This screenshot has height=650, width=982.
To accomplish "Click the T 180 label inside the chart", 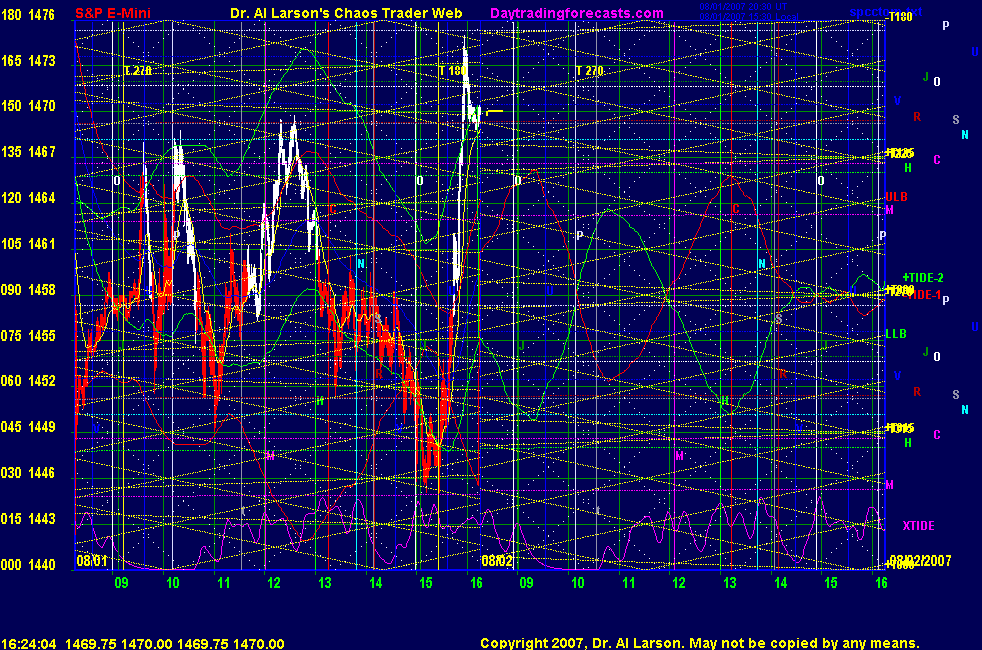I will [x=452, y=71].
